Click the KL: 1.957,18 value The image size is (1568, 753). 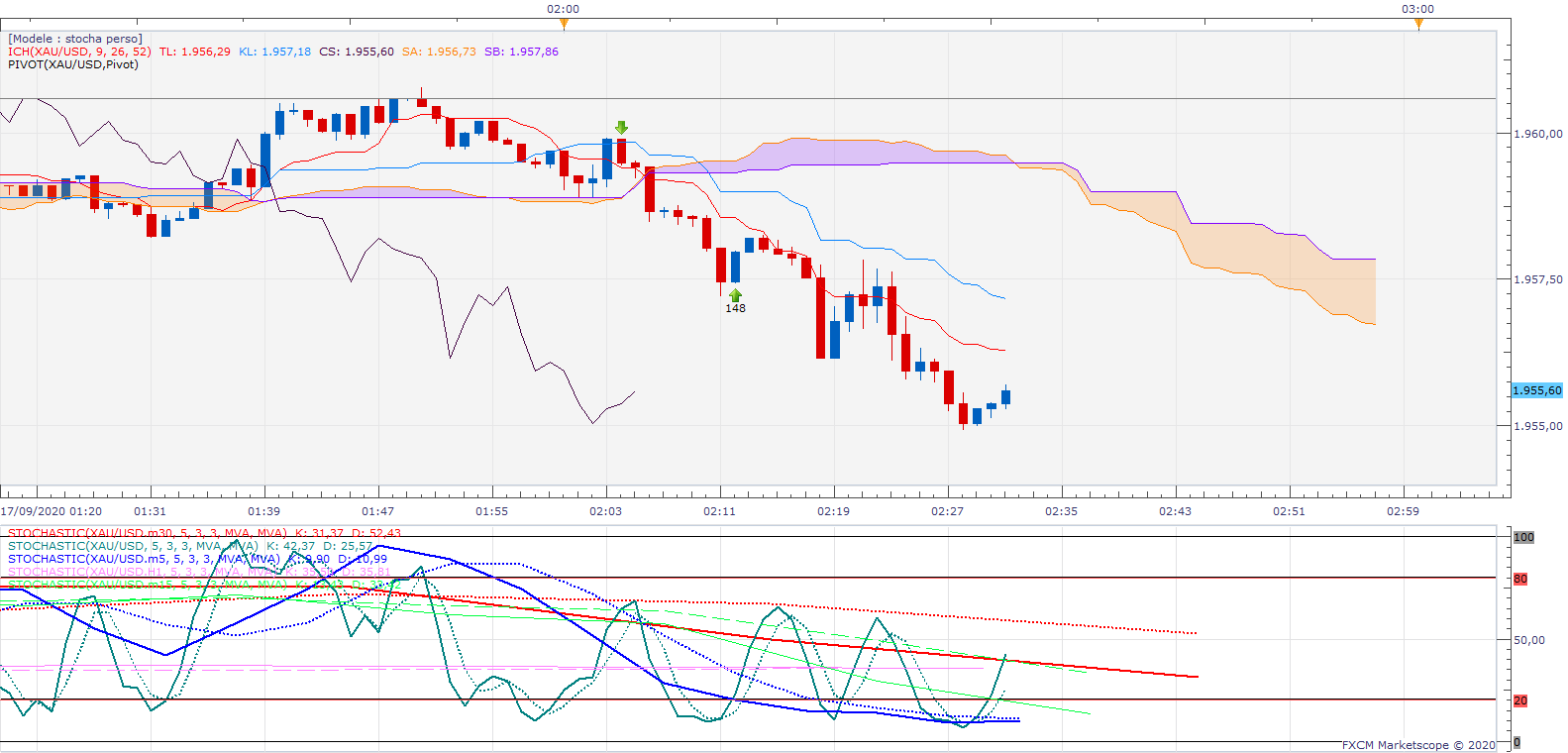(274, 52)
